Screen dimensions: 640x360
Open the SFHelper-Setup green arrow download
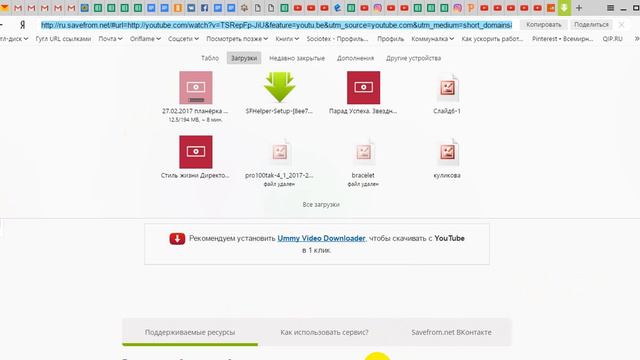(x=280, y=87)
